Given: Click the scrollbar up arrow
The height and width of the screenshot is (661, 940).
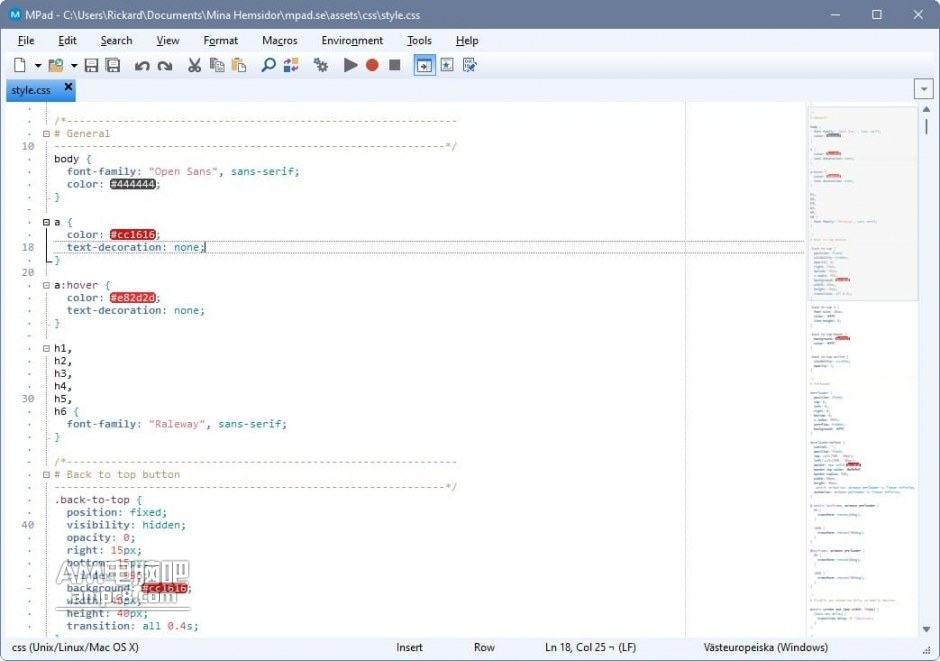Looking at the screenshot, I should (x=926, y=109).
